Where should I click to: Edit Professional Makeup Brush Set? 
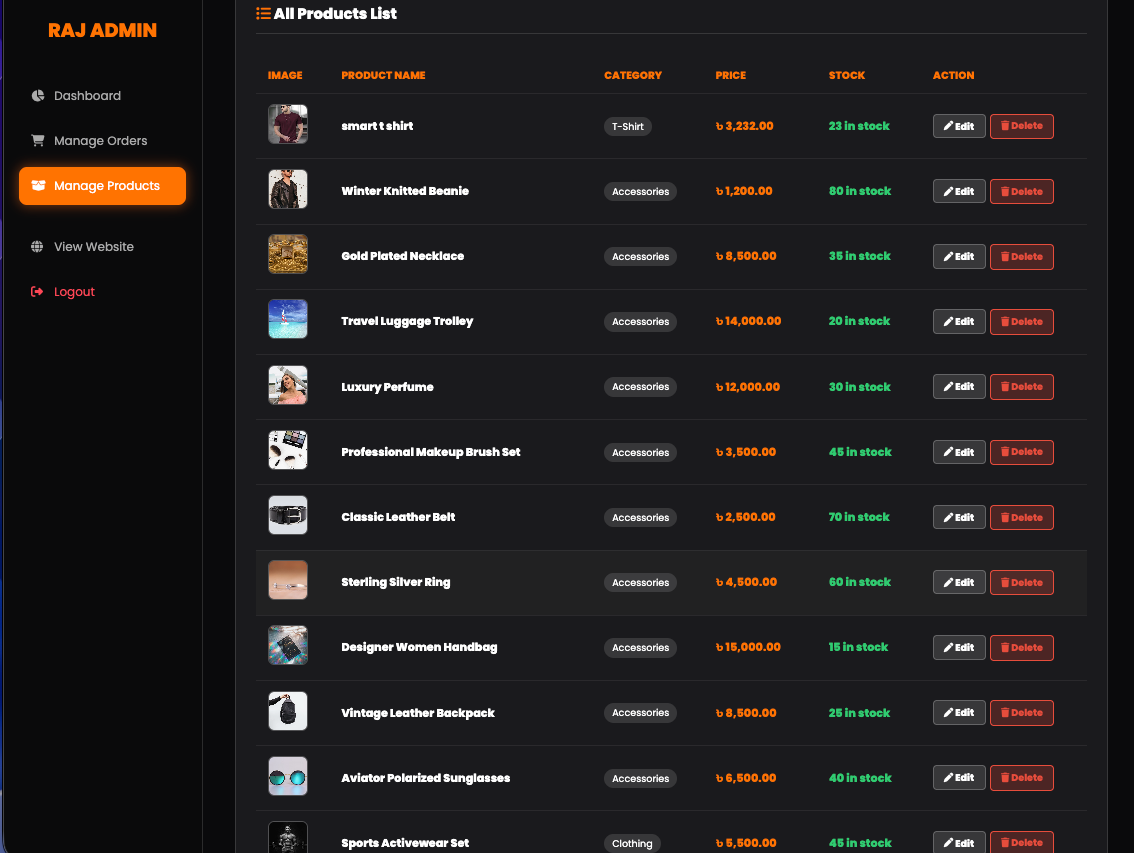tap(959, 452)
